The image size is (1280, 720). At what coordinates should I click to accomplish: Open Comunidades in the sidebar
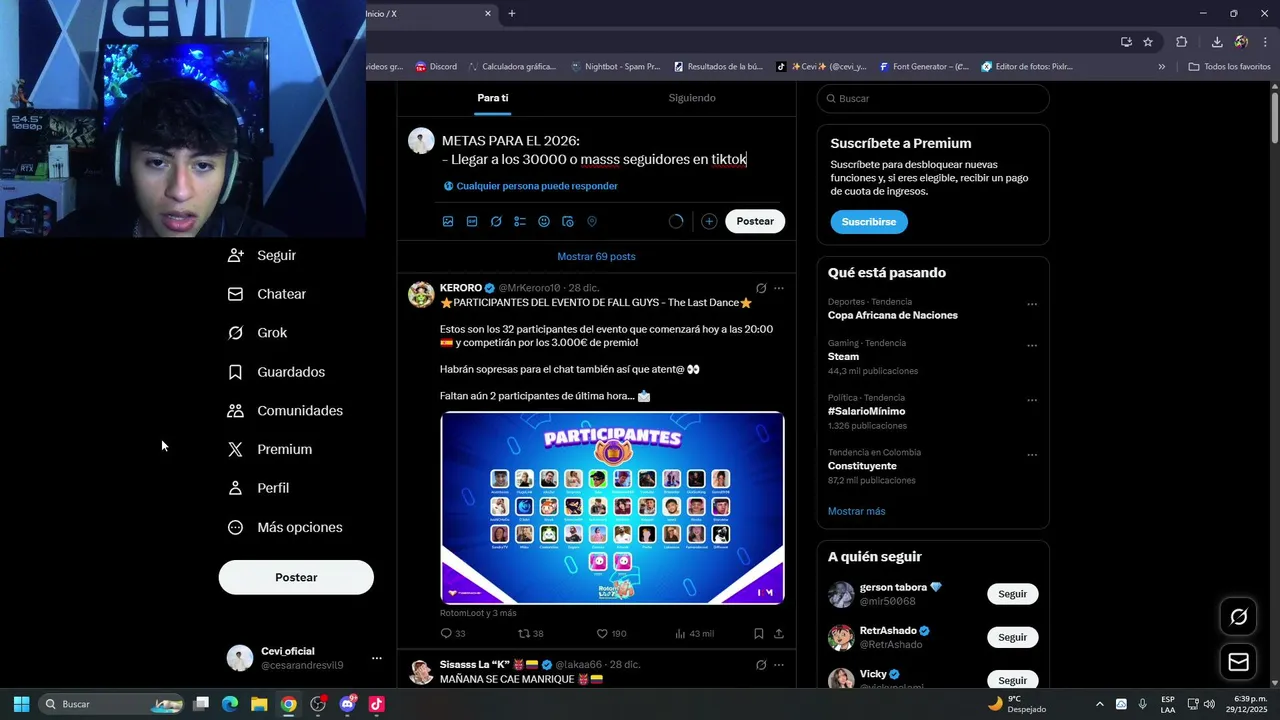coord(286,411)
